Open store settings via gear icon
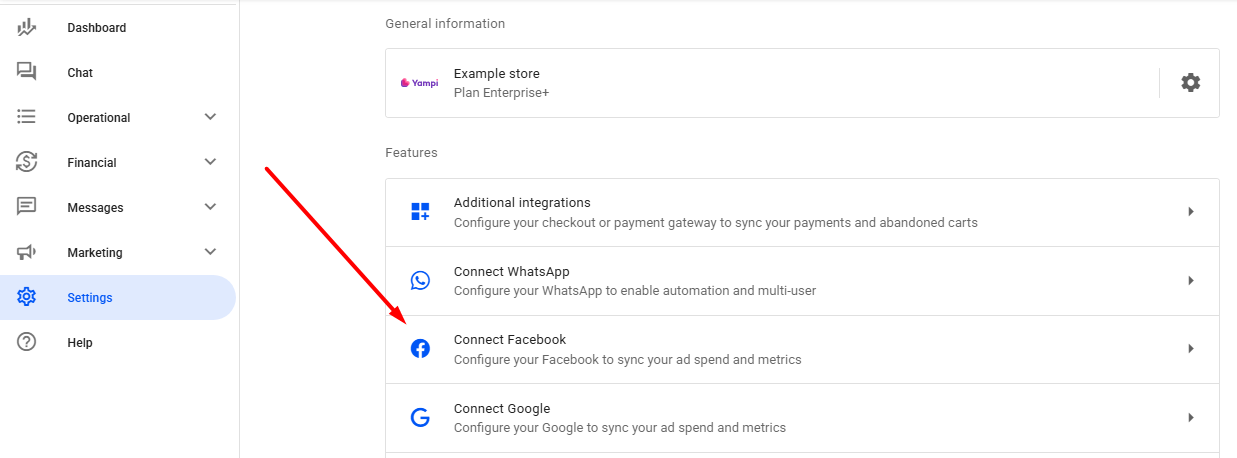1237x458 pixels. click(x=1190, y=83)
